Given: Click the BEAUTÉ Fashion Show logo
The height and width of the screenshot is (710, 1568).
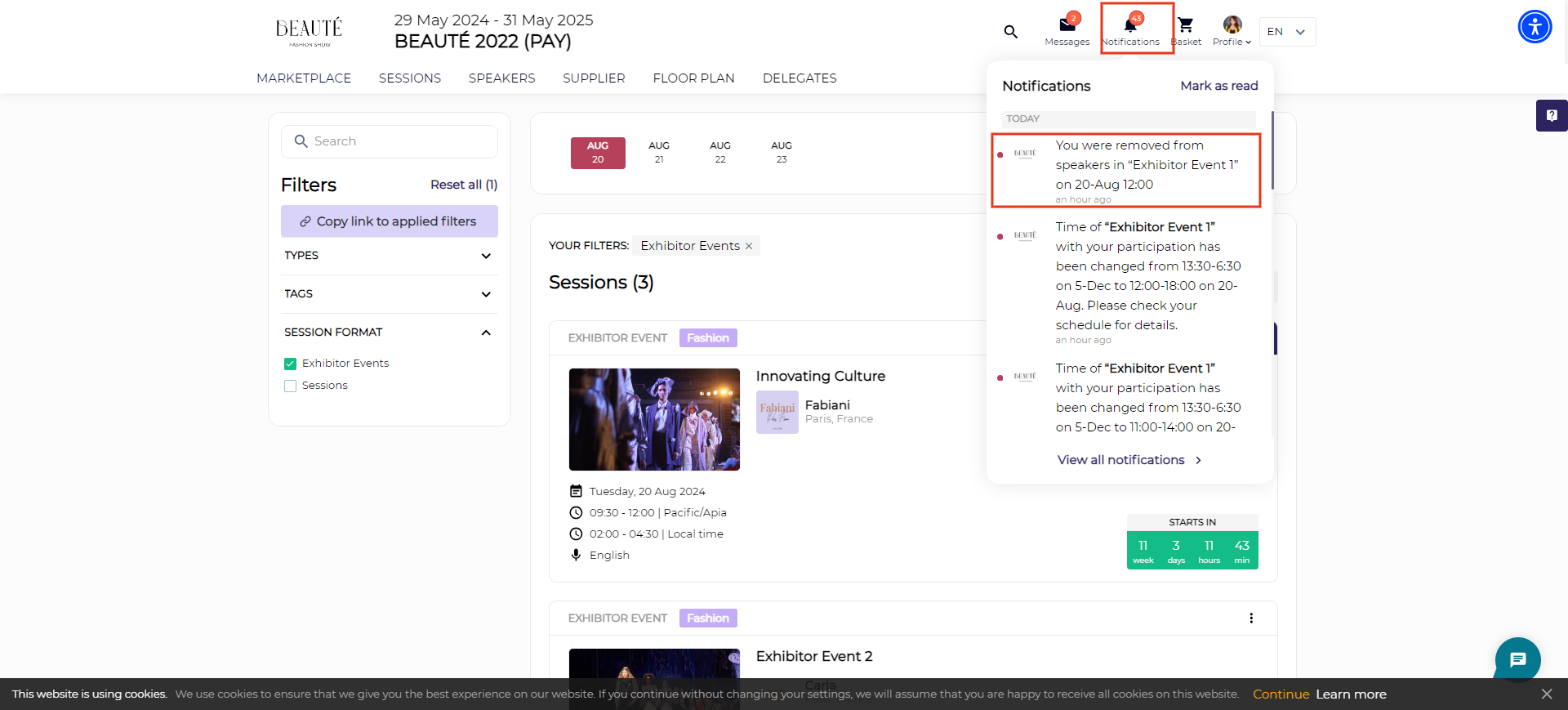Looking at the screenshot, I should coord(309,33).
